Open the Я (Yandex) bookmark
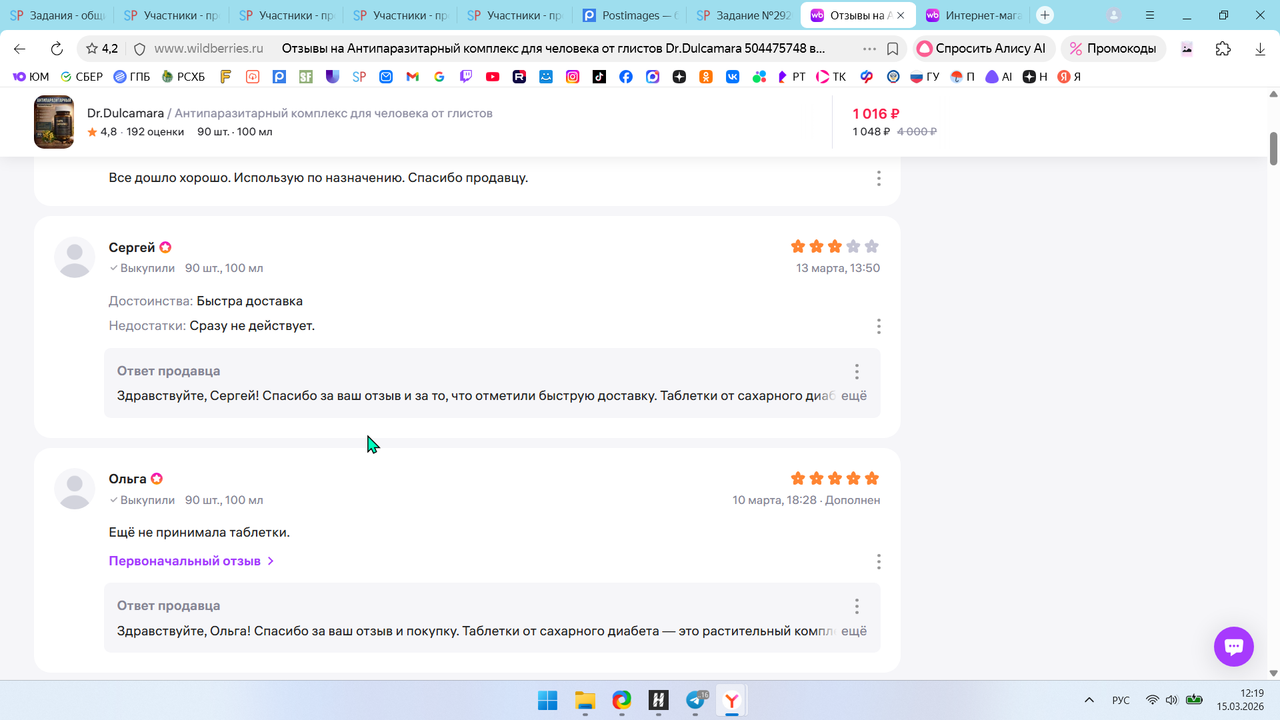 pyautogui.click(x=1070, y=76)
